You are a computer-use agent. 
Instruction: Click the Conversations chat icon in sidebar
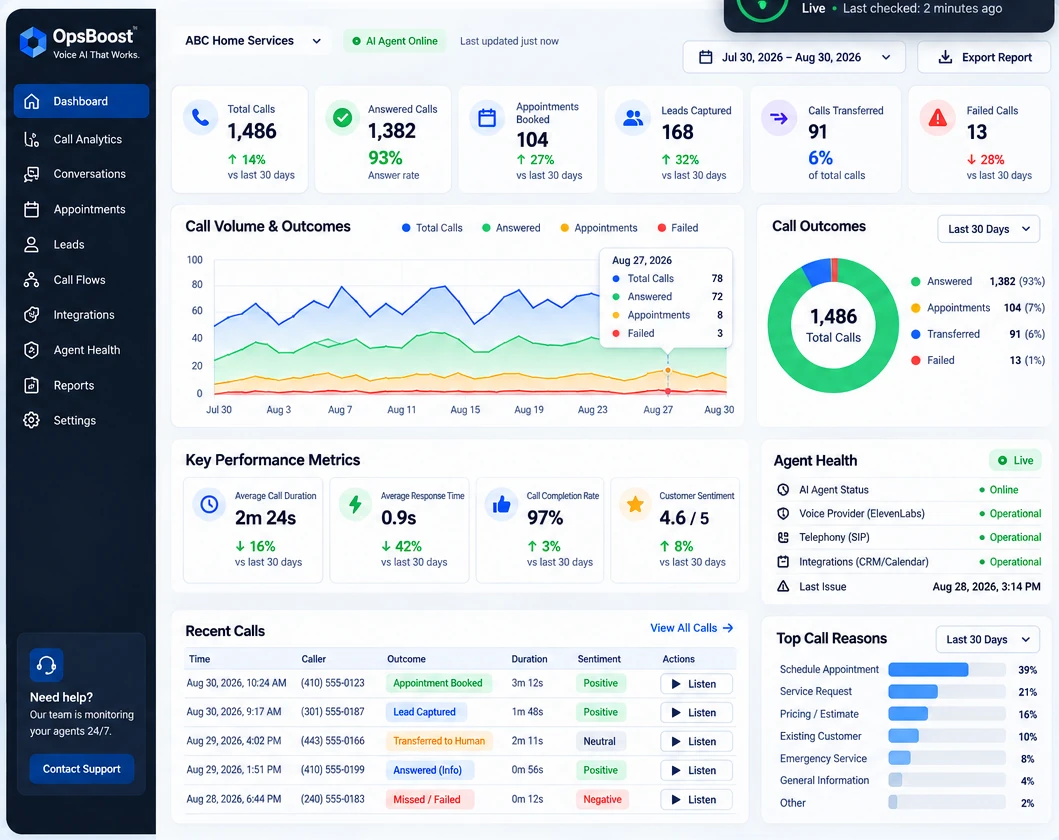tap(31, 174)
